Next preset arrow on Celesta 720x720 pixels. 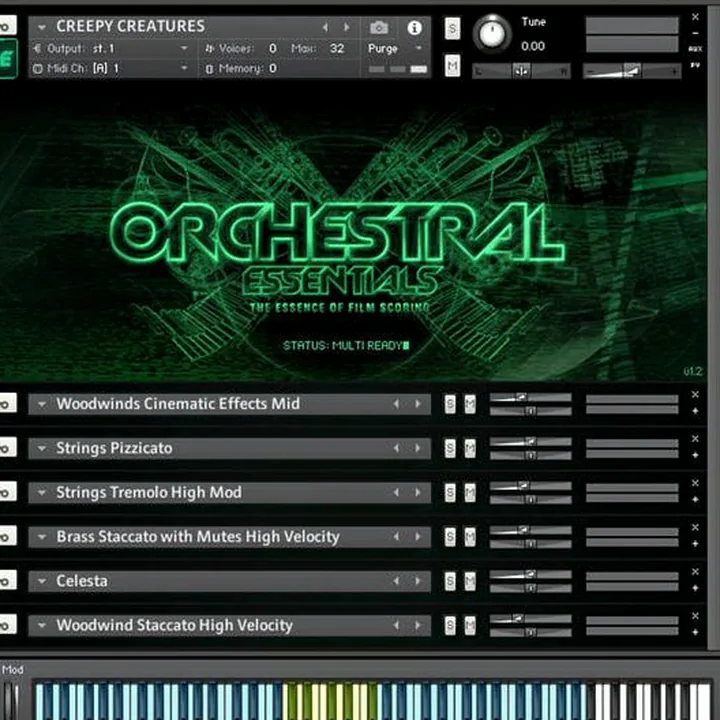click(x=417, y=581)
